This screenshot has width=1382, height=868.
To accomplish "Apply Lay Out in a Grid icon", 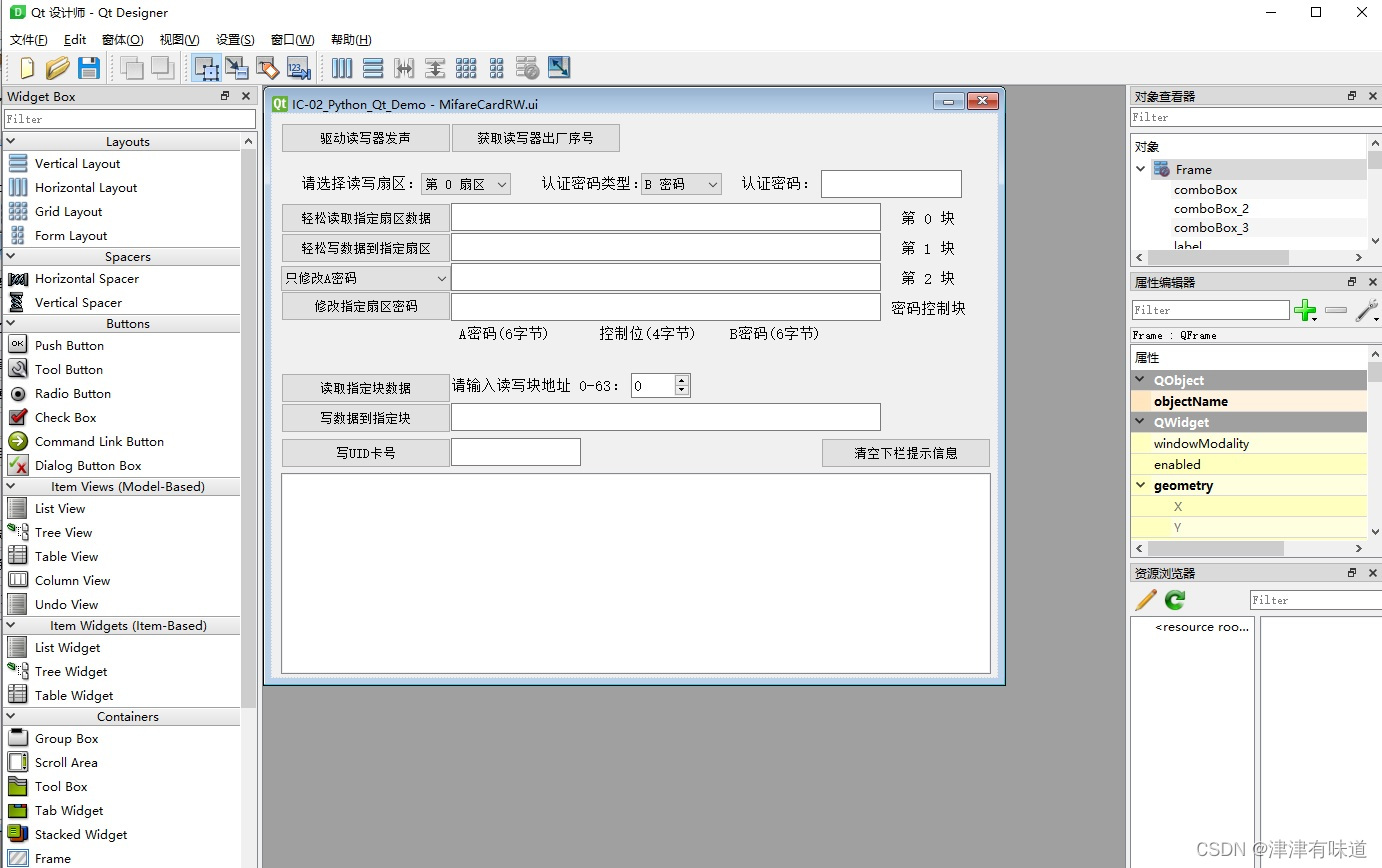I will click(466, 68).
